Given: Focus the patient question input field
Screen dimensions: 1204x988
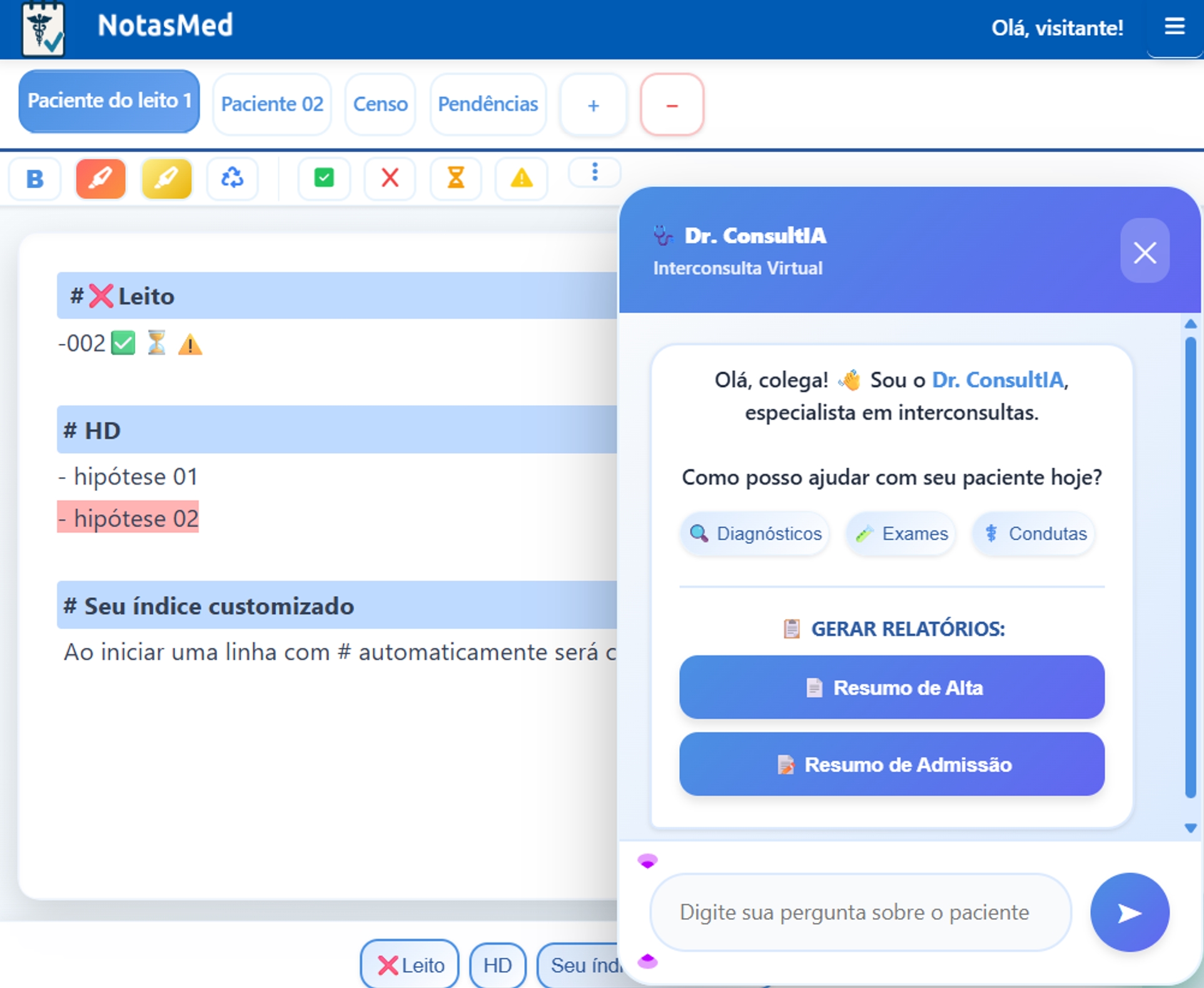Looking at the screenshot, I should [860, 912].
